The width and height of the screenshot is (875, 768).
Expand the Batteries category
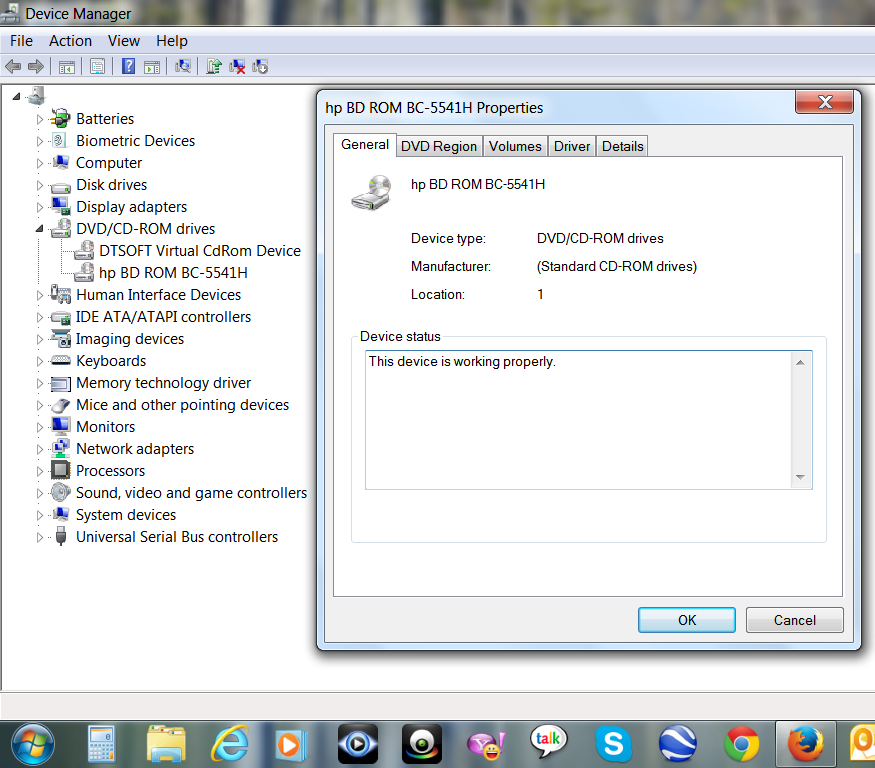40,119
